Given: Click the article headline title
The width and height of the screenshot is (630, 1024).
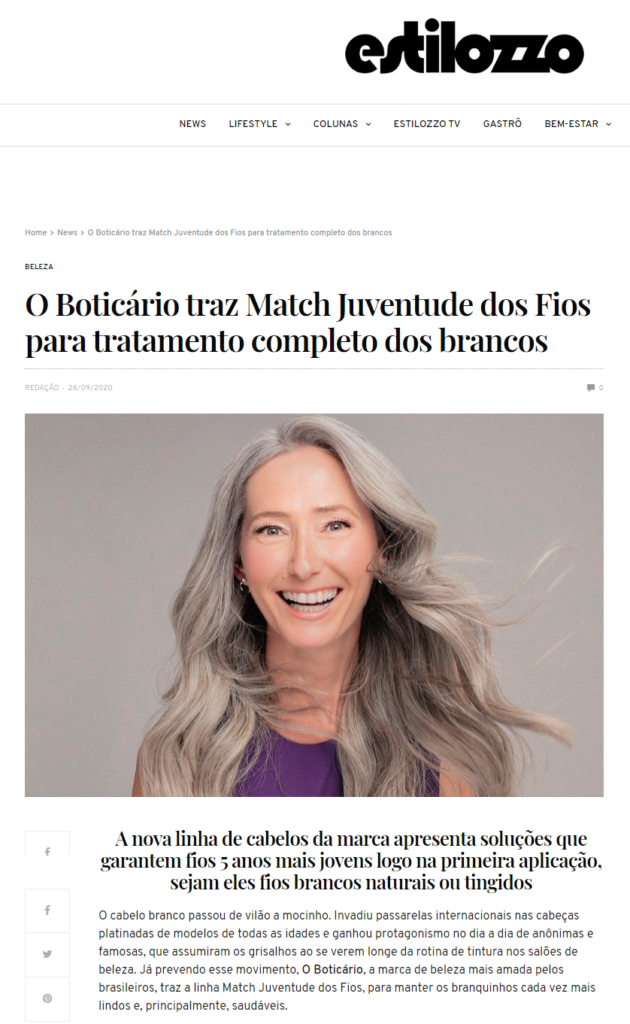Looking at the screenshot, I should [x=308, y=323].
